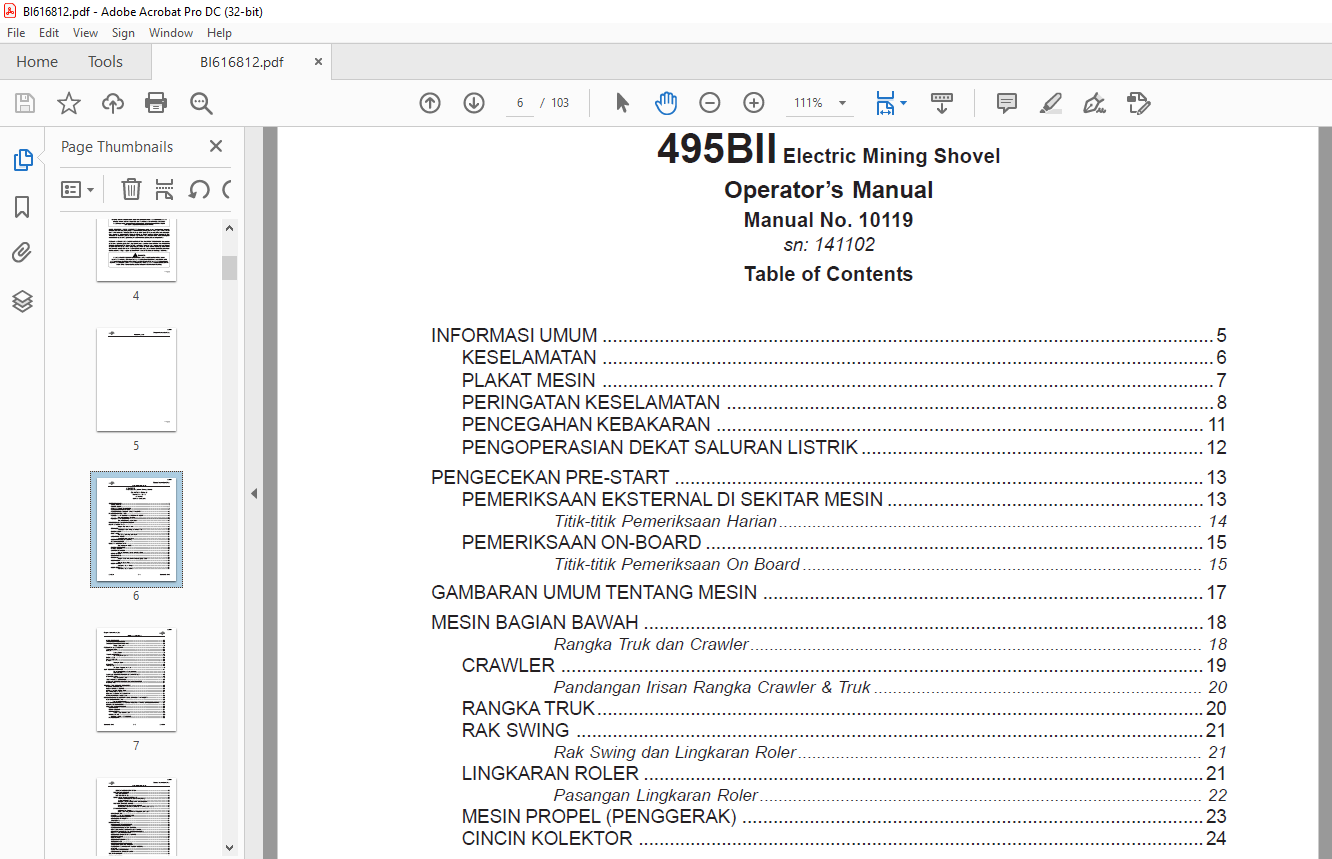The height and width of the screenshot is (859, 1332).
Task: Print the document with printer icon
Action: (156, 103)
